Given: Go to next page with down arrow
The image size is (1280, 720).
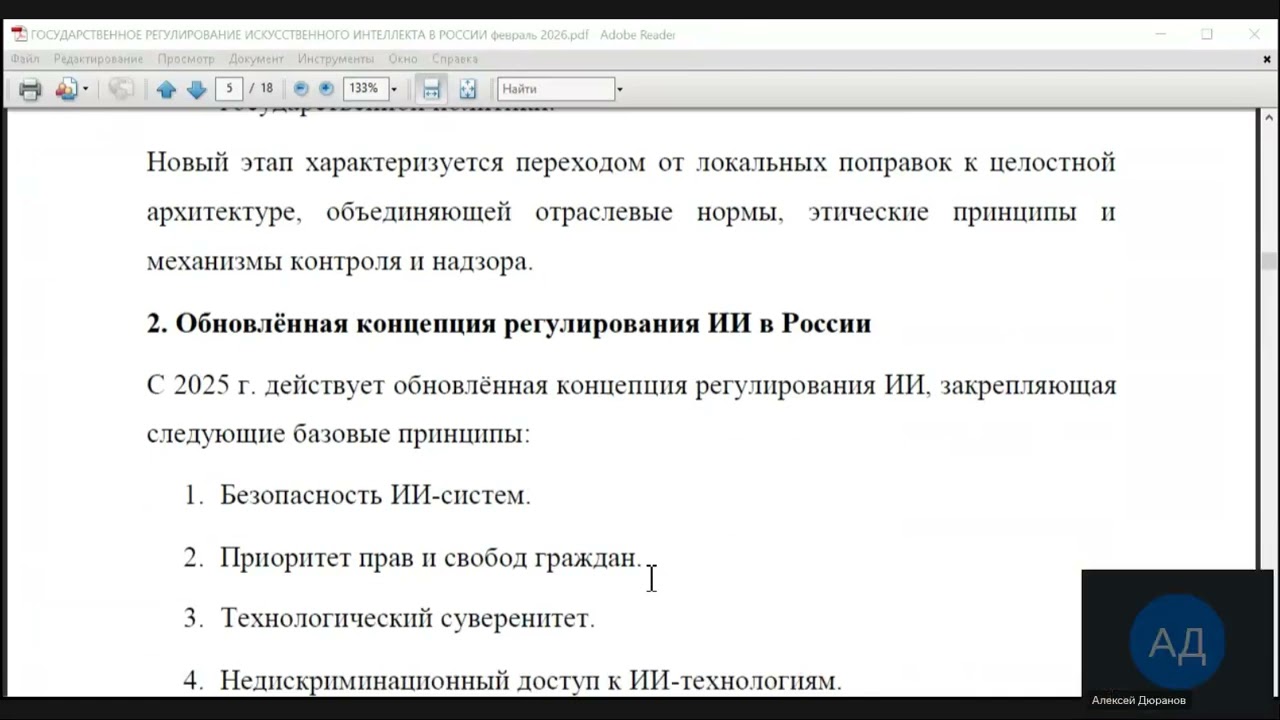Looking at the screenshot, I should tap(196, 89).
